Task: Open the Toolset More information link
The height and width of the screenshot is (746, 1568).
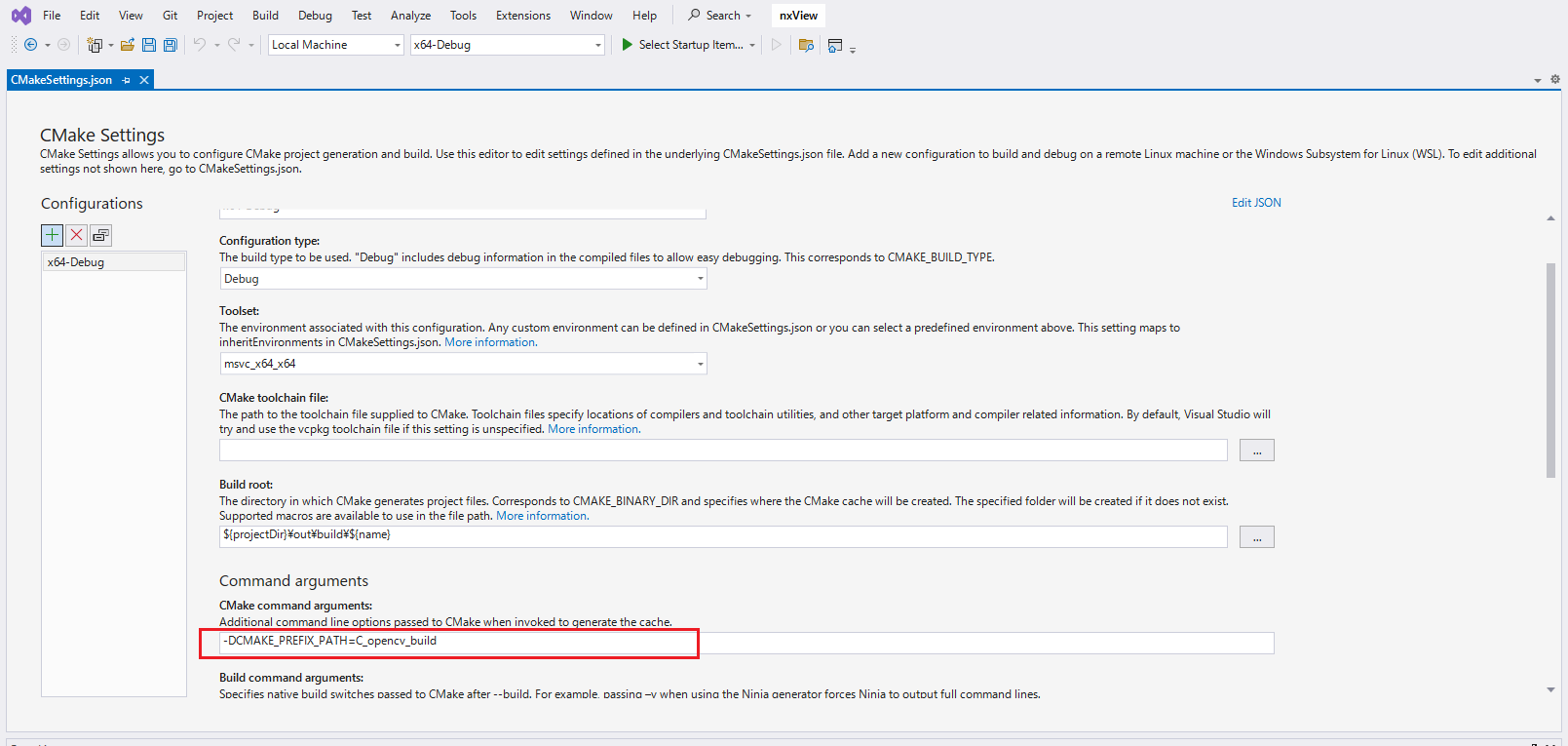Action: coord(490,342)
